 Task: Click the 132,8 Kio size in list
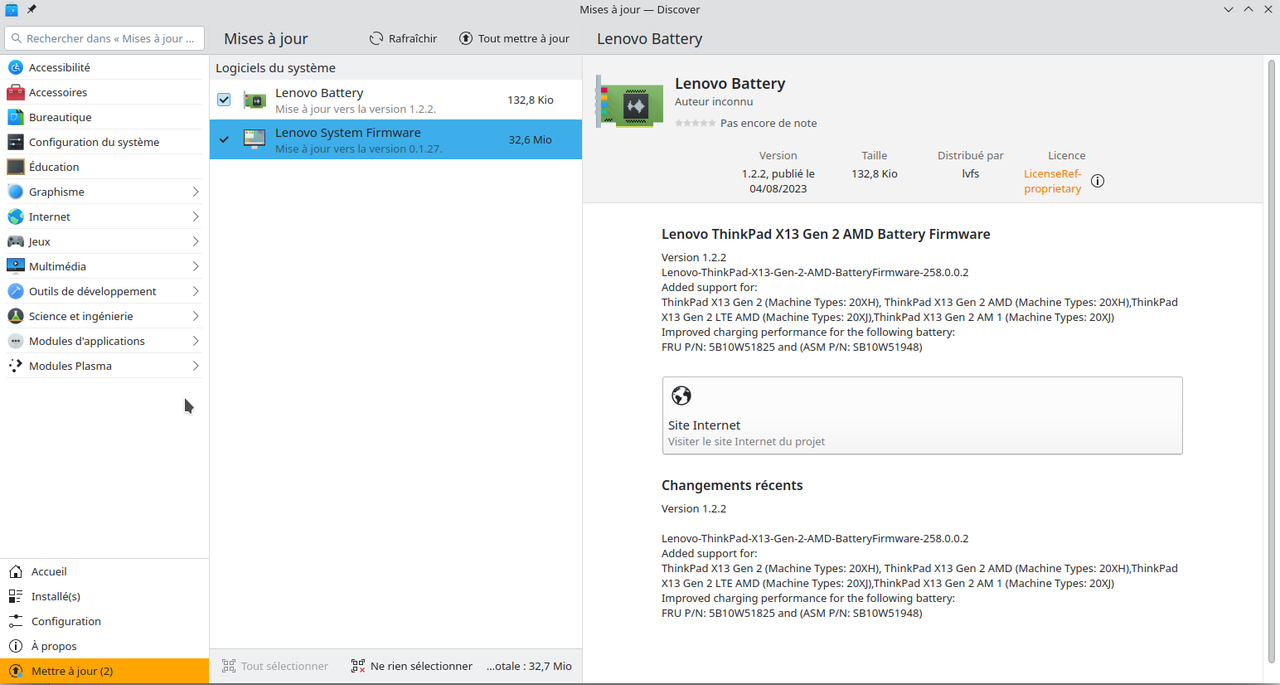click(530, 100)
